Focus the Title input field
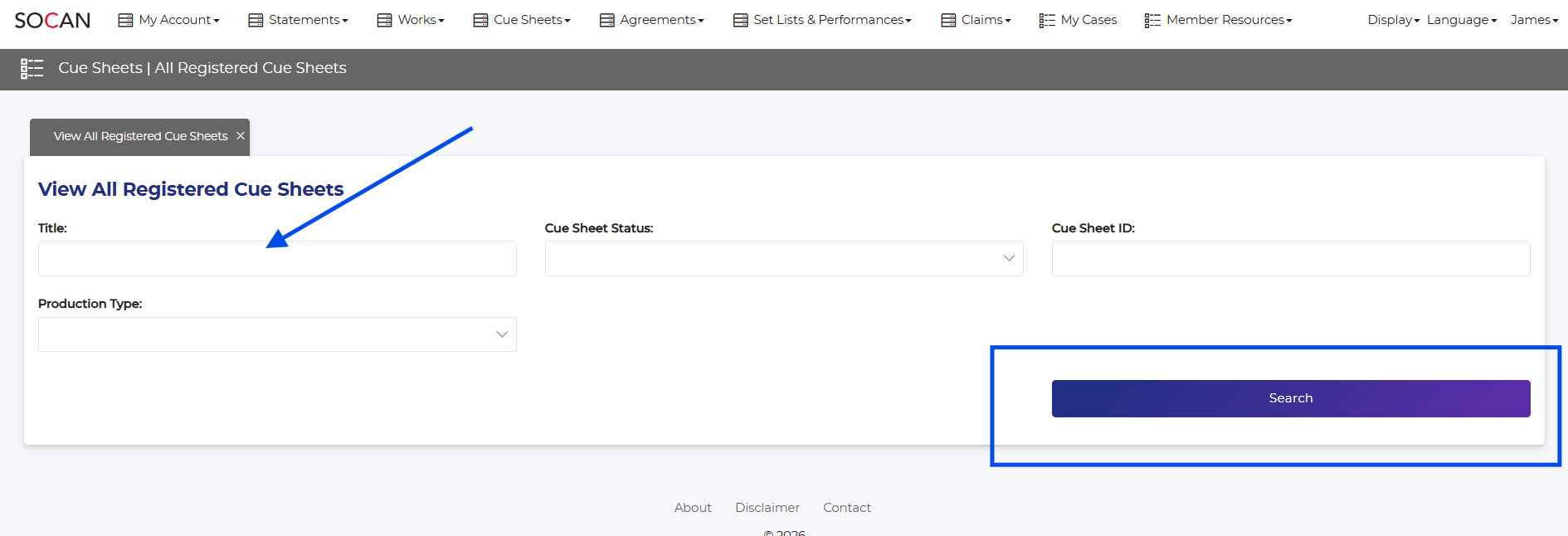 click(277, 258)
